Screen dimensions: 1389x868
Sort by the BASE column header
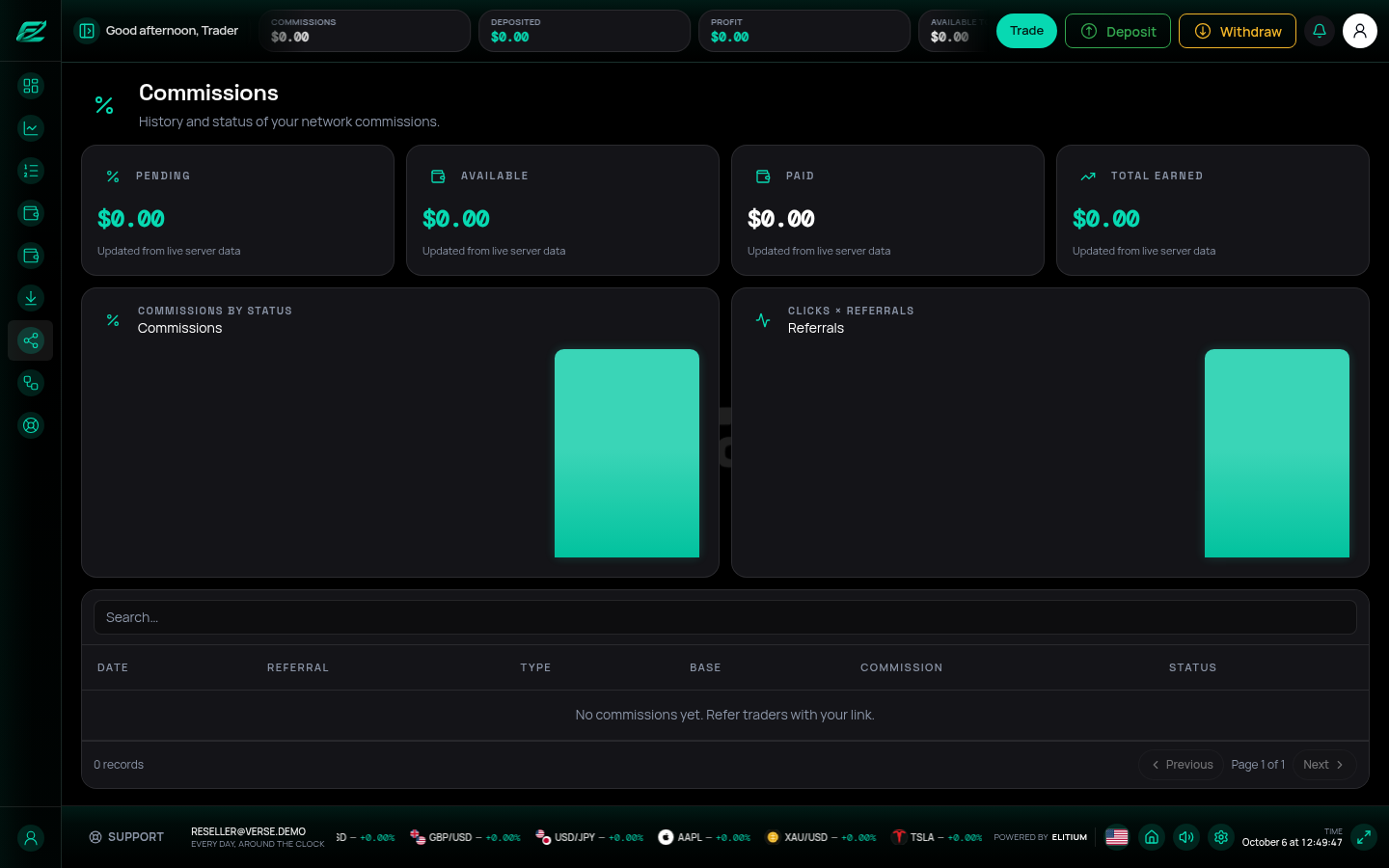tap(705, 667)
